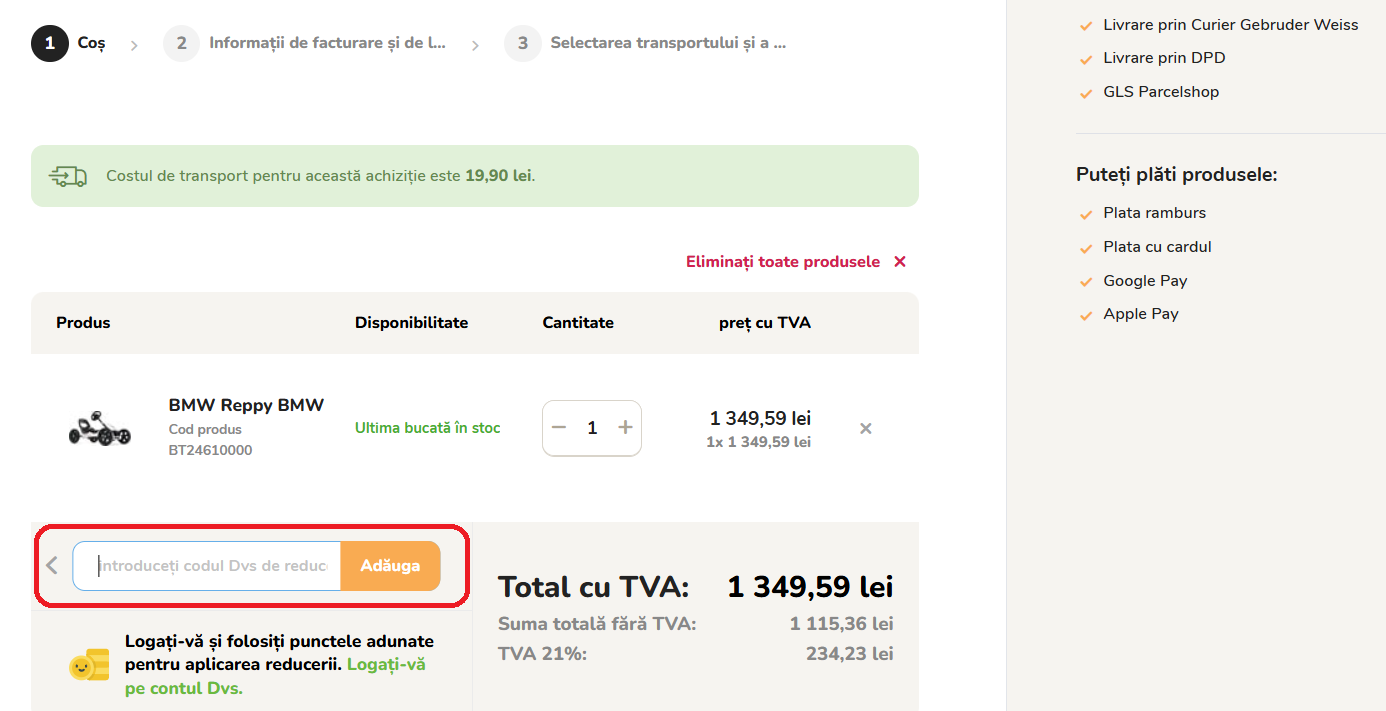
Task: Increase quantity with the plus button
Action: click(x=626, y=428)
